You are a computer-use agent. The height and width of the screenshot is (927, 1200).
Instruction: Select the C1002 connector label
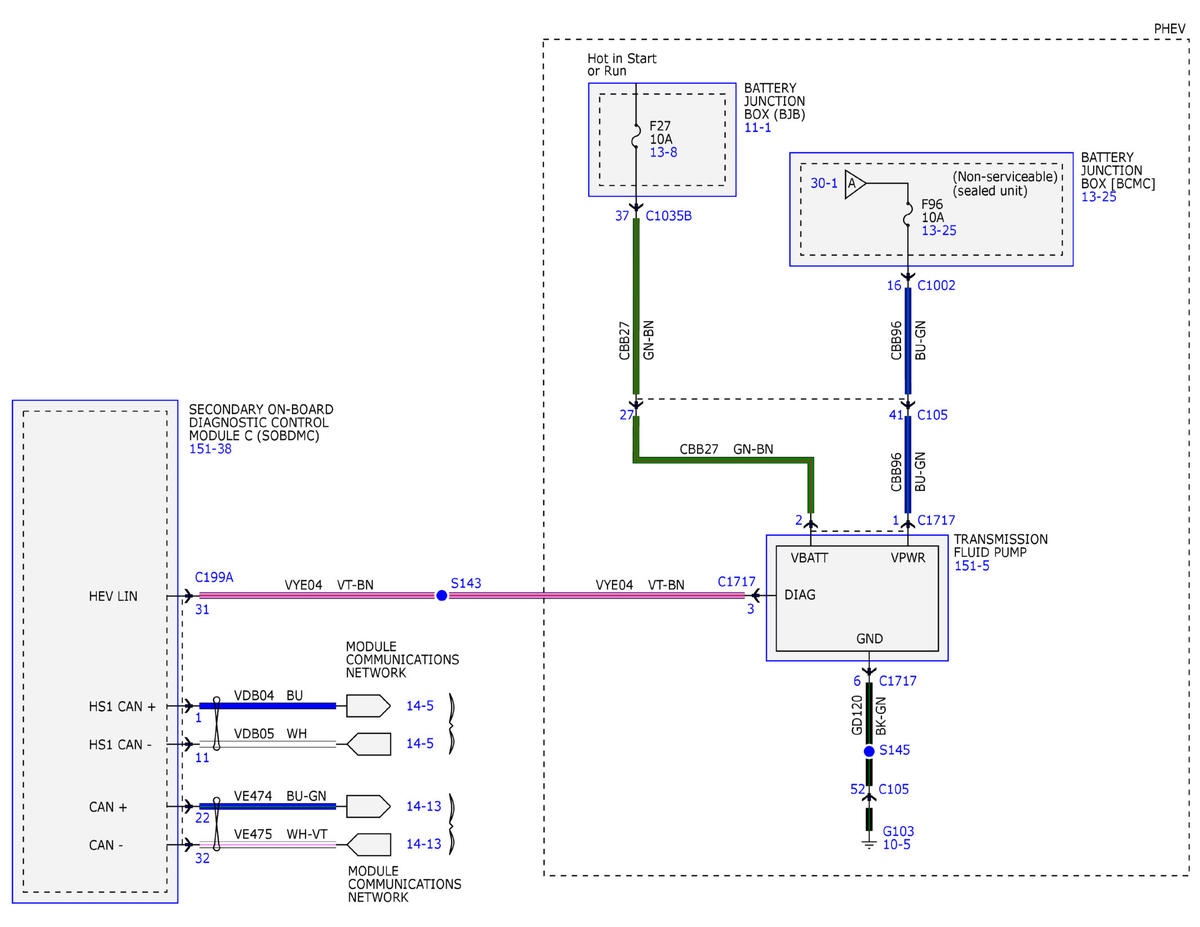click(936, 285)
